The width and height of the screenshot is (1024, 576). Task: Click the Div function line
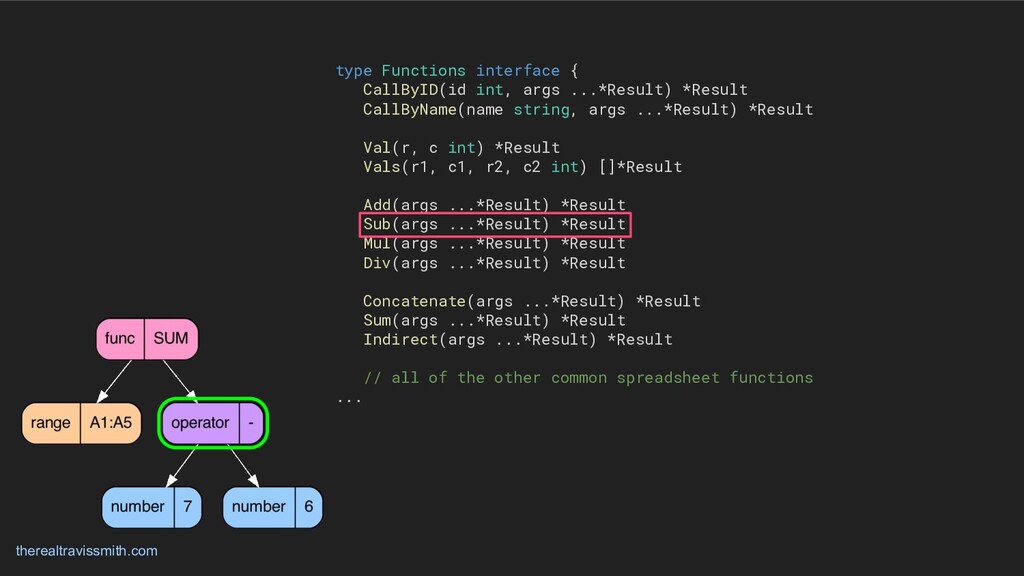[x=494, y=263]
